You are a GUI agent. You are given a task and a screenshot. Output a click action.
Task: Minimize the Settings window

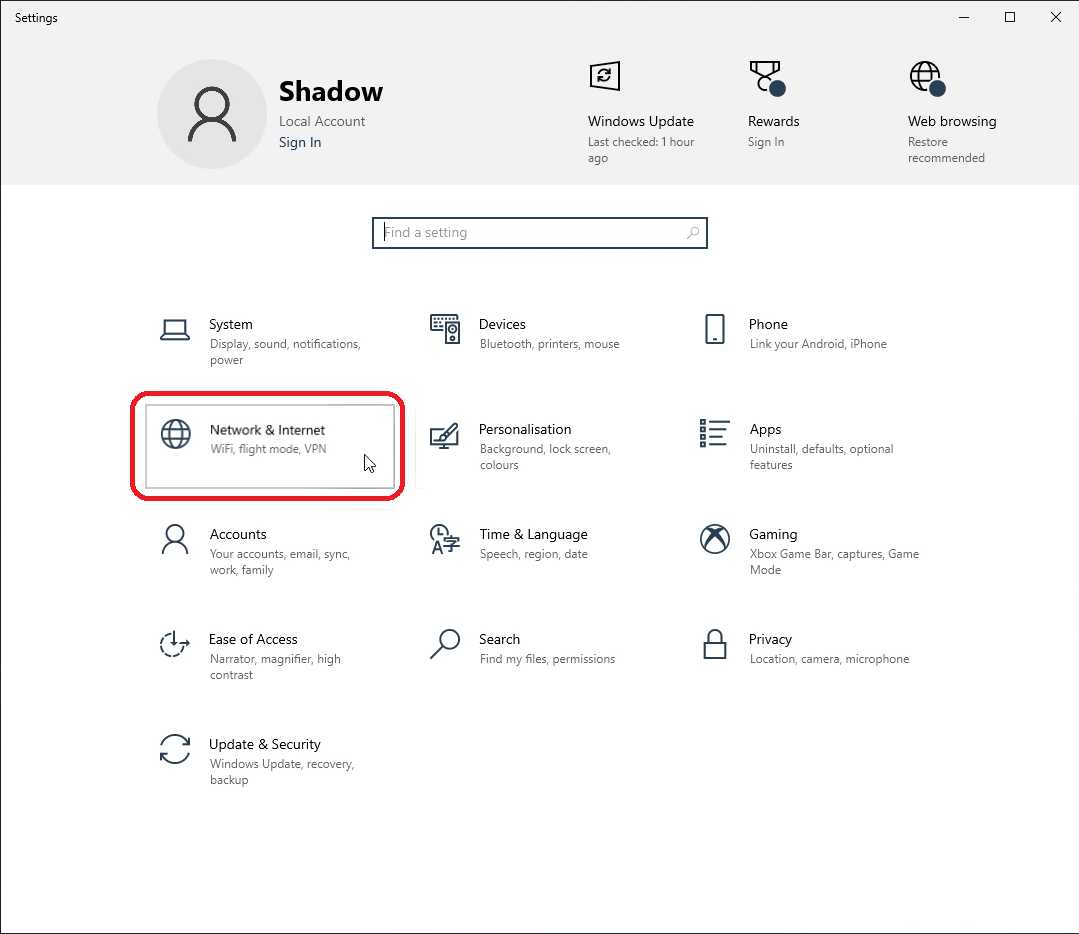tap(964, 17)
